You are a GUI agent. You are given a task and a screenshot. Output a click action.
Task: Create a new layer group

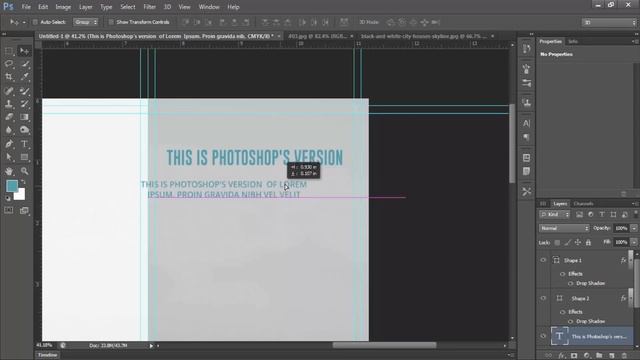click(x=599, y=356)
